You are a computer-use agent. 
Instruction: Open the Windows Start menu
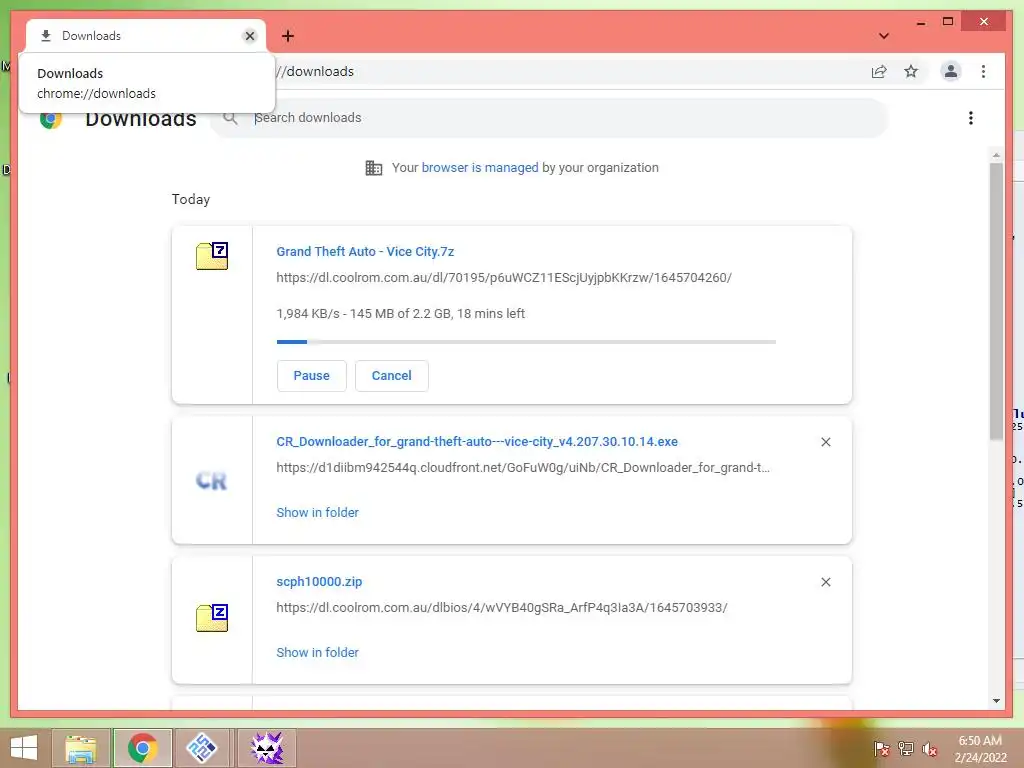pyautogui.click(x=24, y=748)
